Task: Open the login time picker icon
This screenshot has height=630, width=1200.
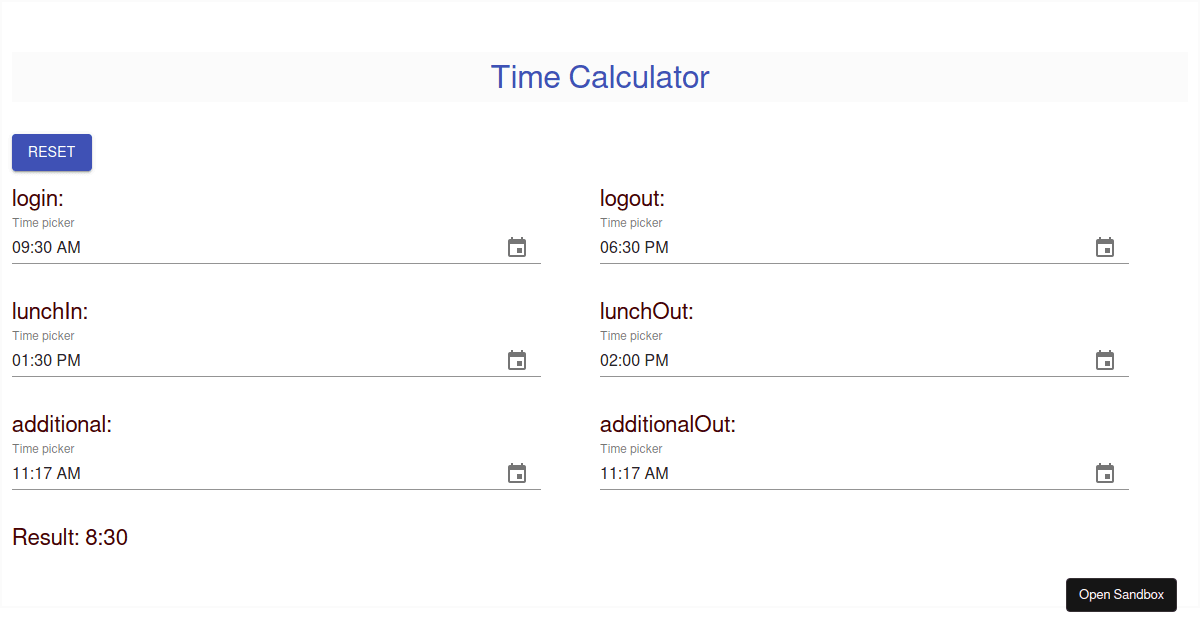Action: click(x=517, y=247)
